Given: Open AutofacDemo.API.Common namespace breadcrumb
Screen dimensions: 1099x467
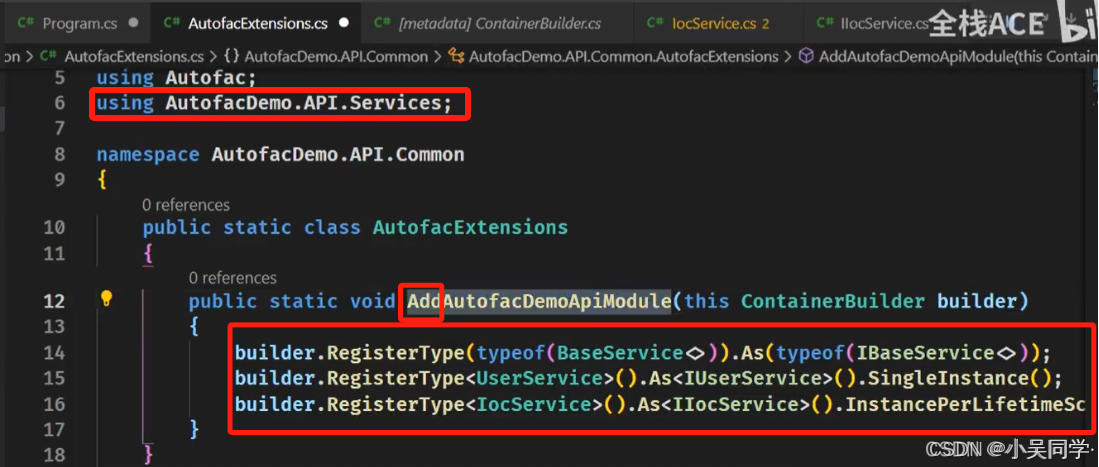Looking at the screenshot, I should (x=336, y=56).
